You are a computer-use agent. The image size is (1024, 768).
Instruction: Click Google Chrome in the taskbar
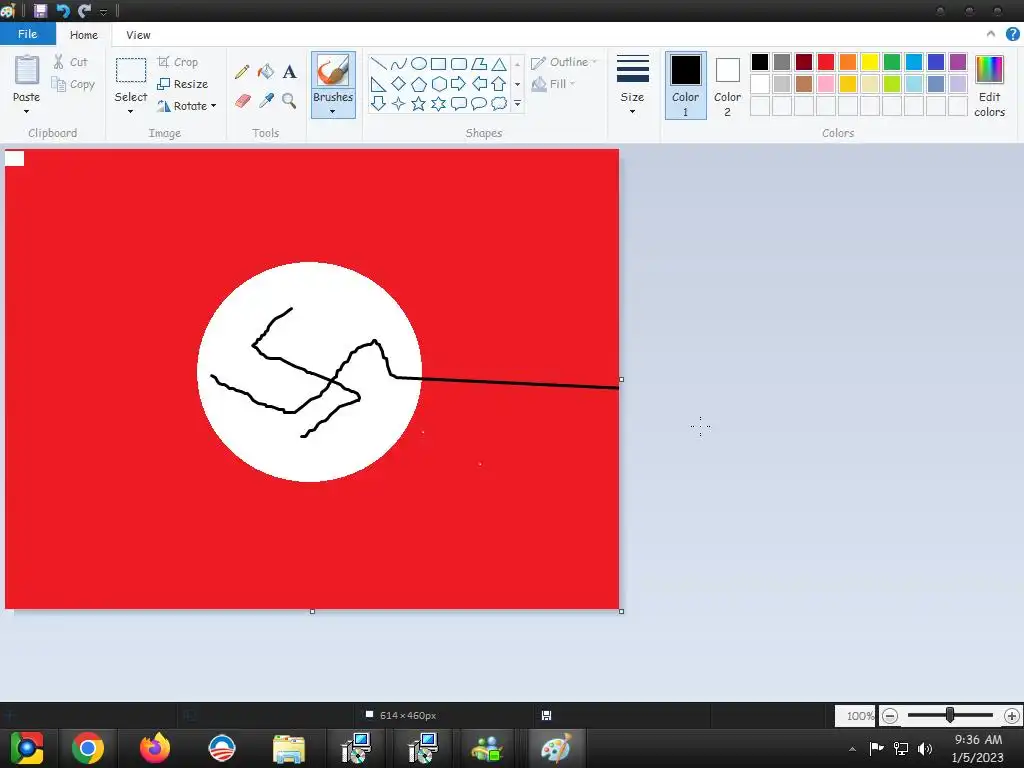click(x=88, y=748)
